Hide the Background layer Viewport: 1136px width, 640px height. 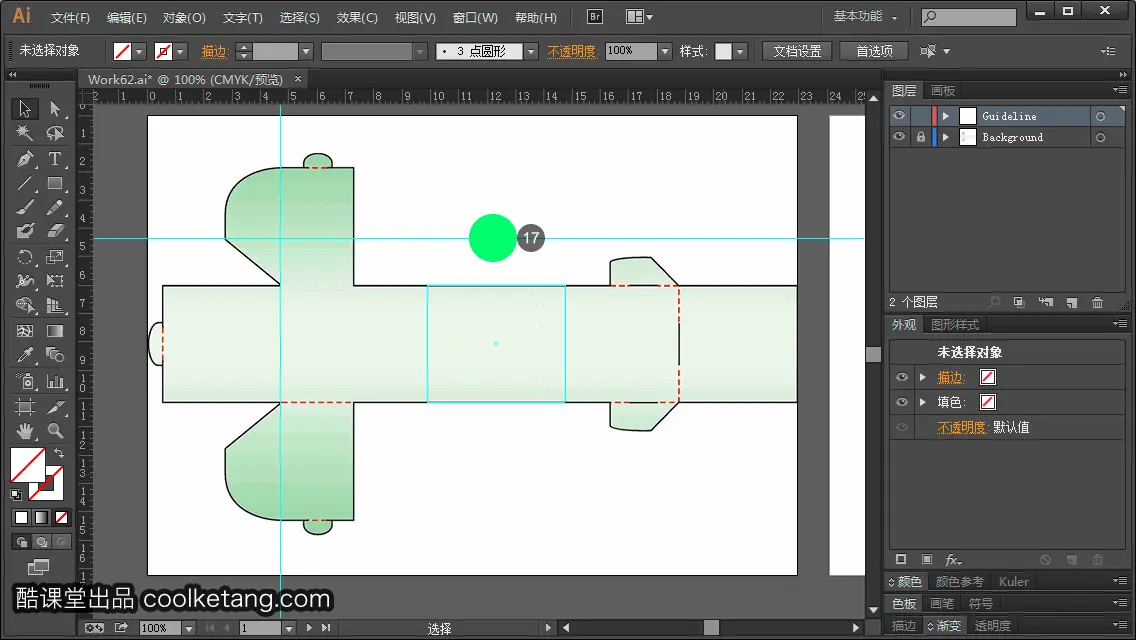[x=899, y=136]
